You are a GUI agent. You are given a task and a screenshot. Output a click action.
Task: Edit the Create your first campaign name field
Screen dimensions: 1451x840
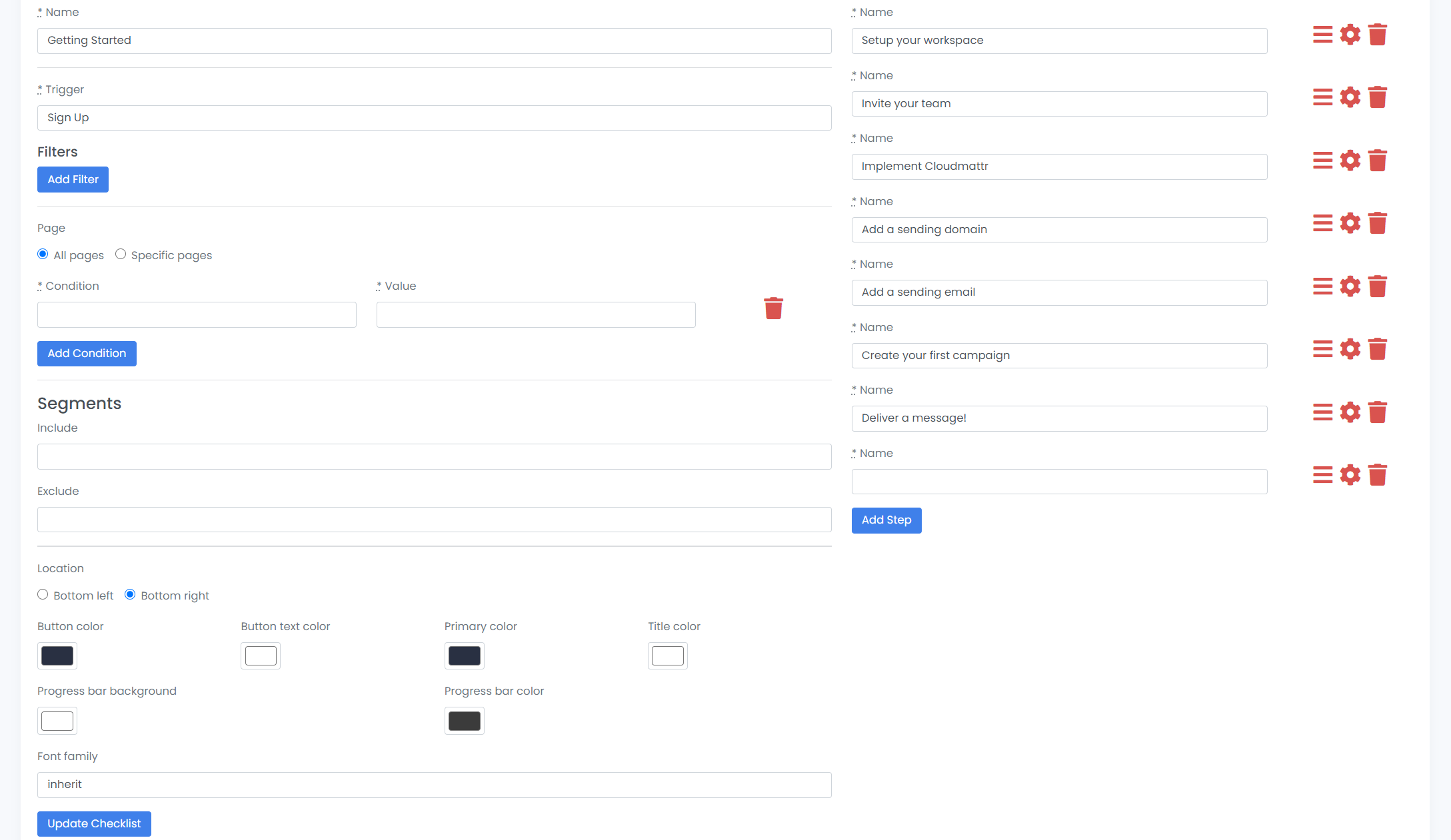1059,356
